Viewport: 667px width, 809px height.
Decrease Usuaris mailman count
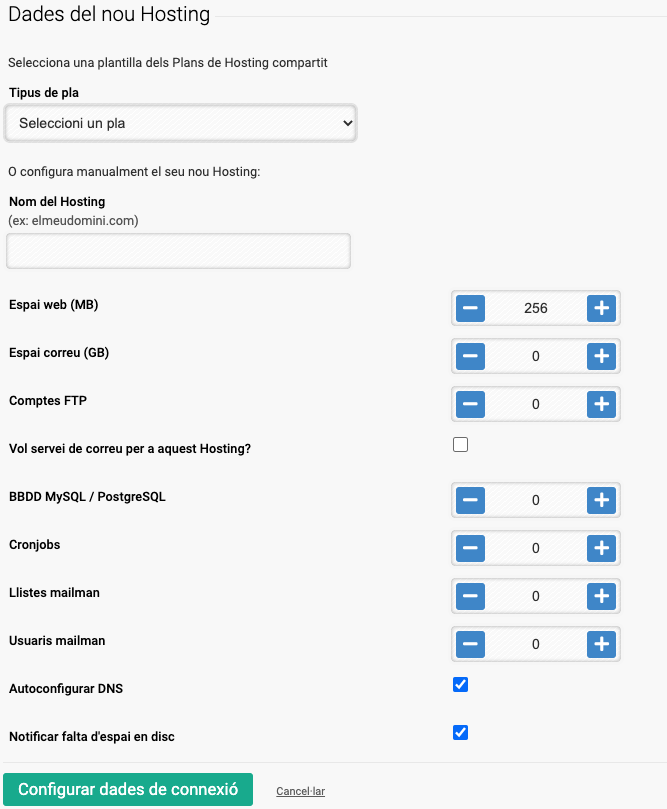[470, 644]
